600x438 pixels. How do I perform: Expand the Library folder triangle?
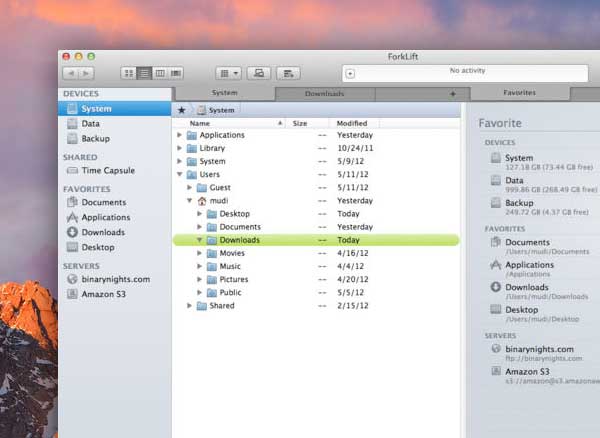coord(179,148)
